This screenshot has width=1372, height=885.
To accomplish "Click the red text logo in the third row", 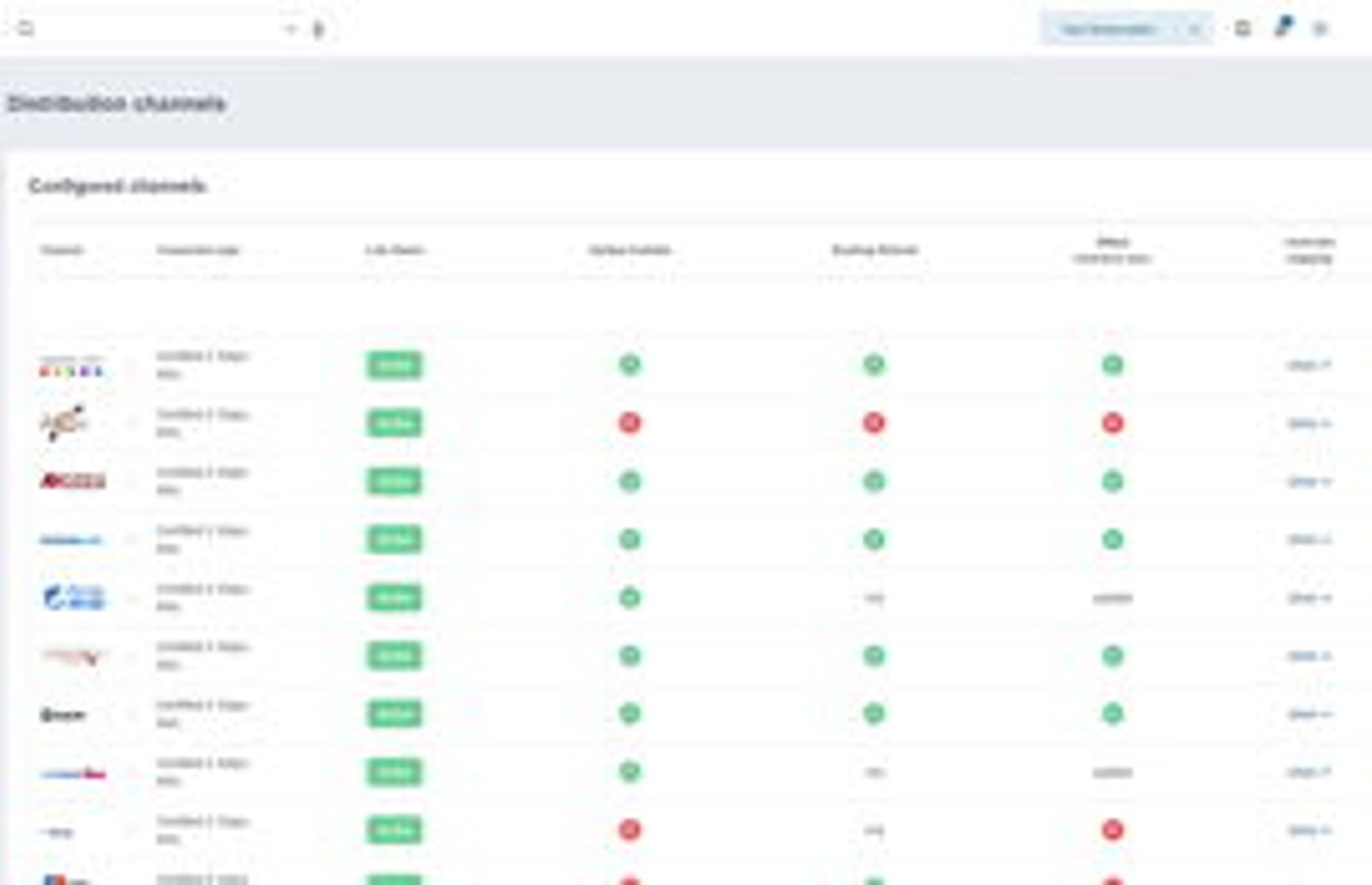I will click(x=73, y=481).
